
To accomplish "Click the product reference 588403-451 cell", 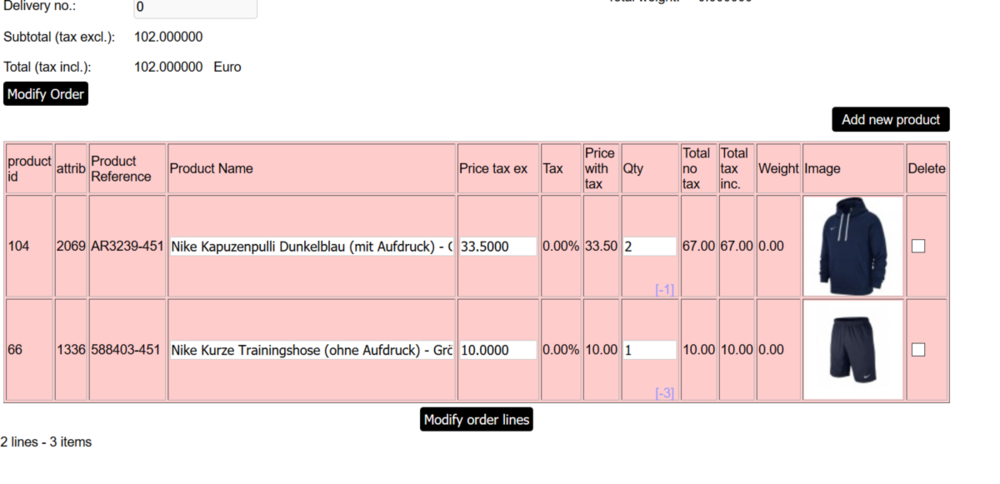I will (127, 350).
